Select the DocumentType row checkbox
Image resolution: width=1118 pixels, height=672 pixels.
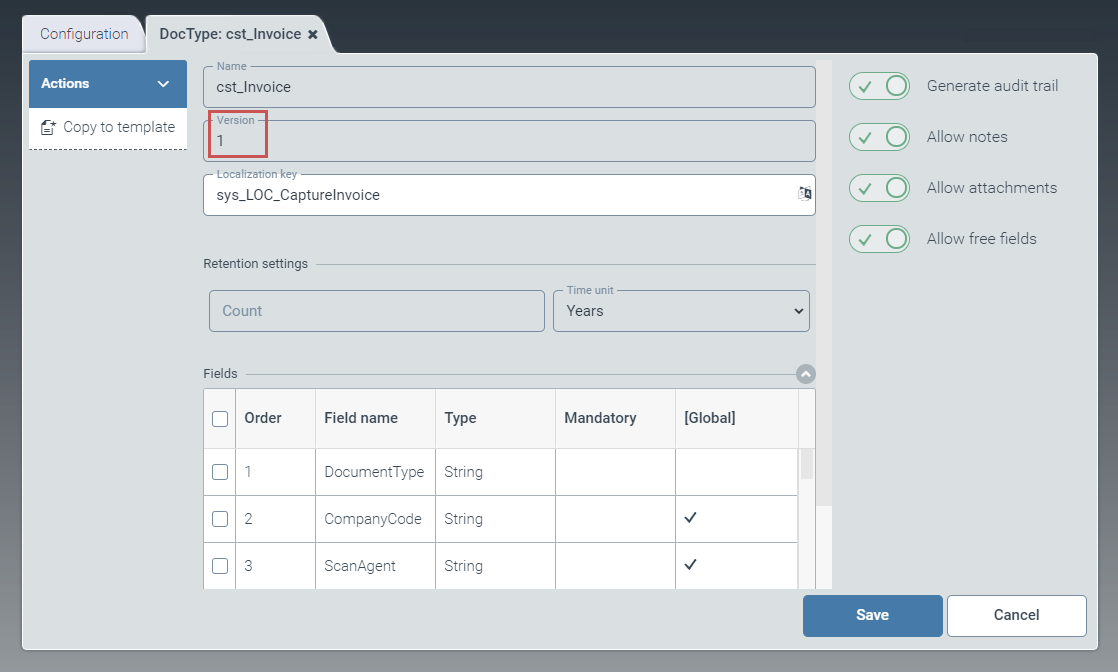220,472
